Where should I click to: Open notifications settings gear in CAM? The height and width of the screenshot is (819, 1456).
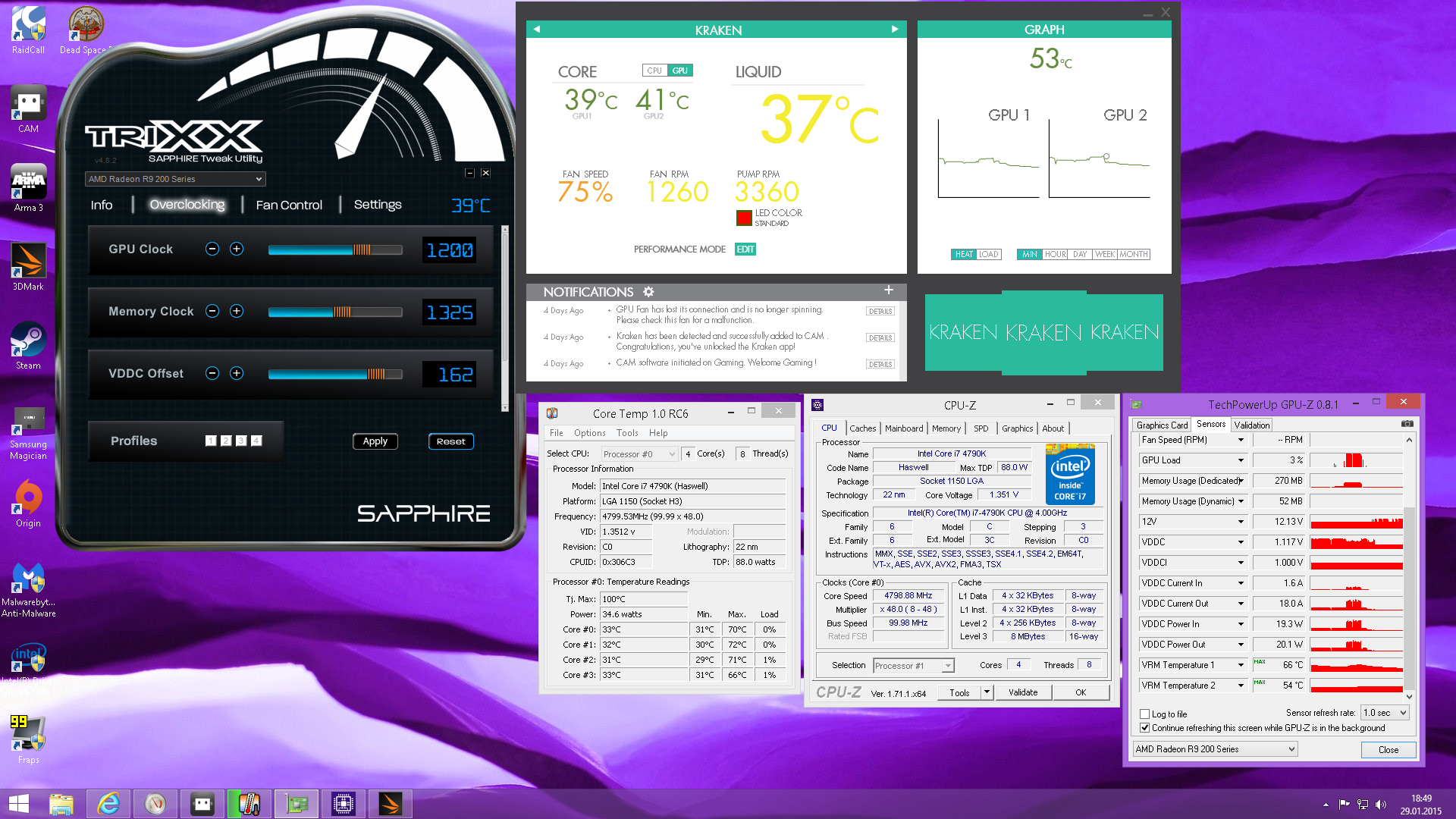pyautogui.click(x=648, y=292)
